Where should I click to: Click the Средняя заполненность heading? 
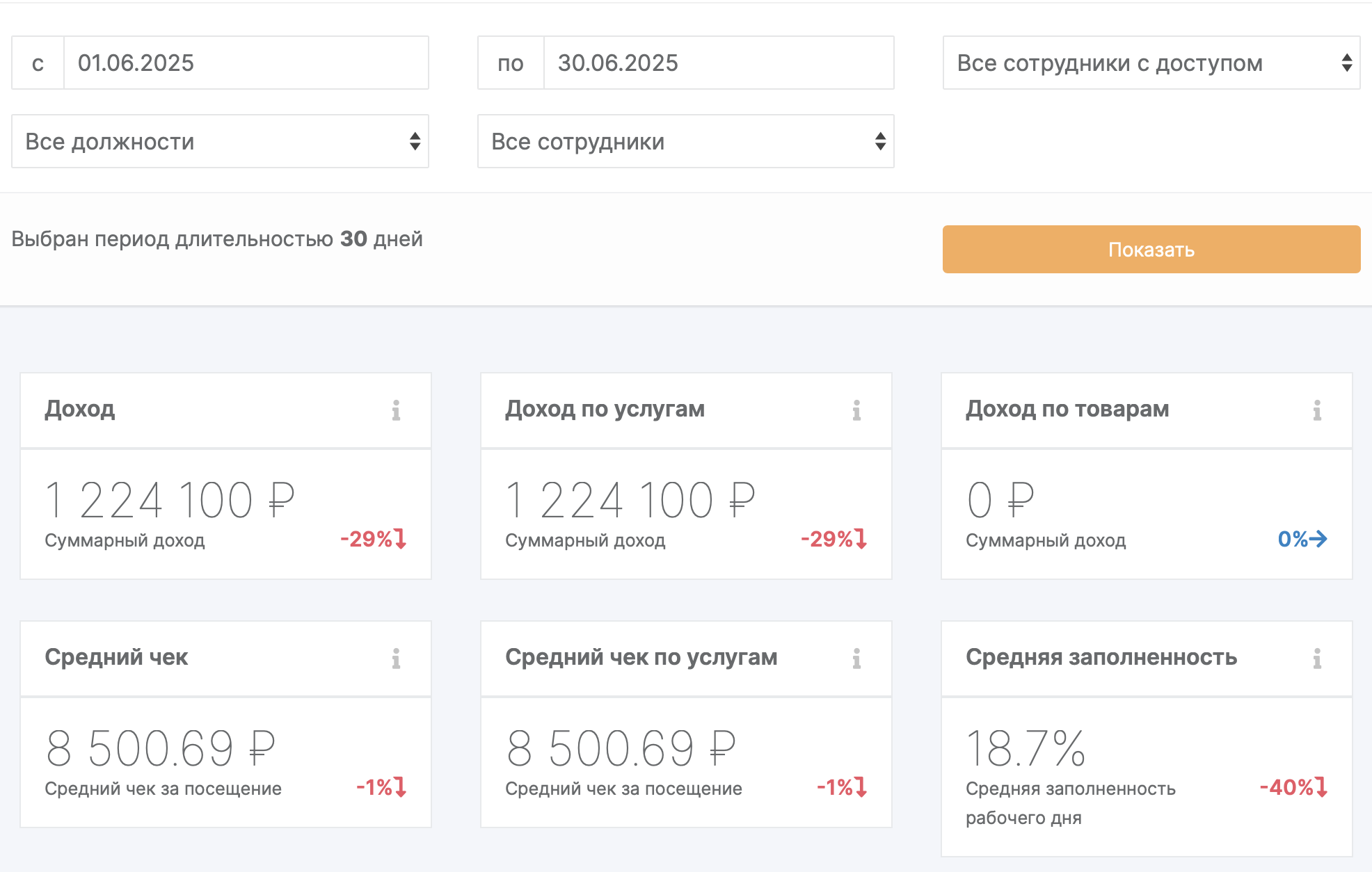1101,657
